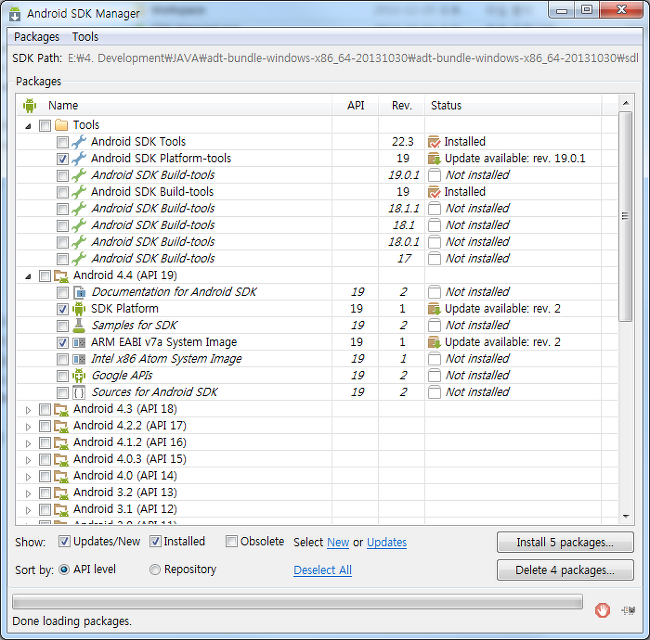The height and width of the screenshot is (640, 650).
Task: Click the Android 4.3 (API 18) folder icon
Action: [x=61, y=409]
